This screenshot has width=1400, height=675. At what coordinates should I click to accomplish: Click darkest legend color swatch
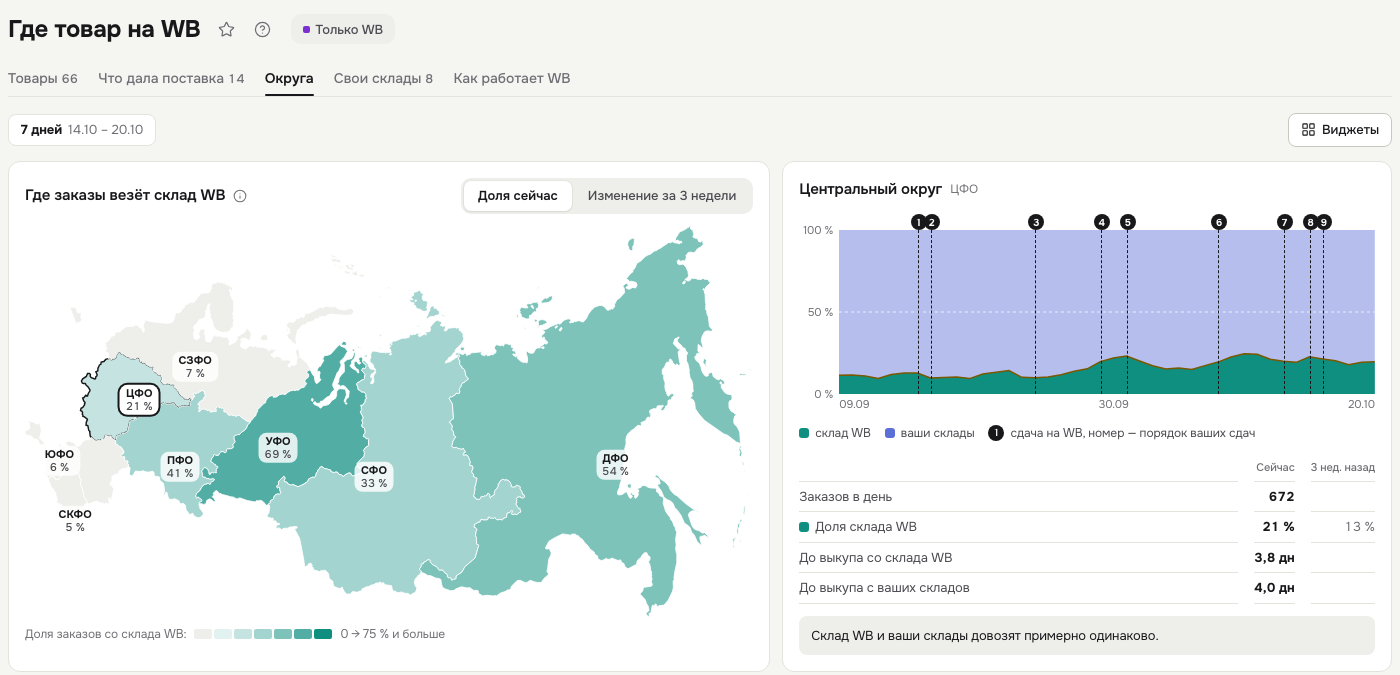click(x=323, y=634)
